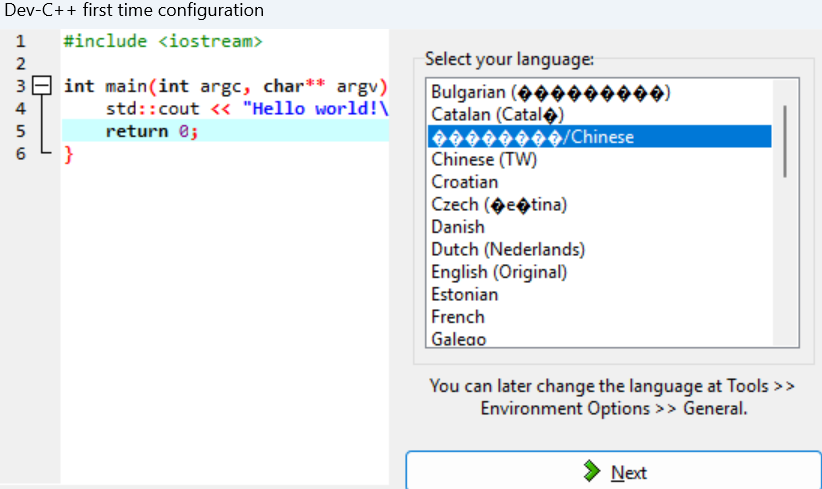The height and width of the screenshot is (489, 822).
Task: Select the highlighted /Chinese language entry
Action: pyautogui.click(x=599, y=136)
